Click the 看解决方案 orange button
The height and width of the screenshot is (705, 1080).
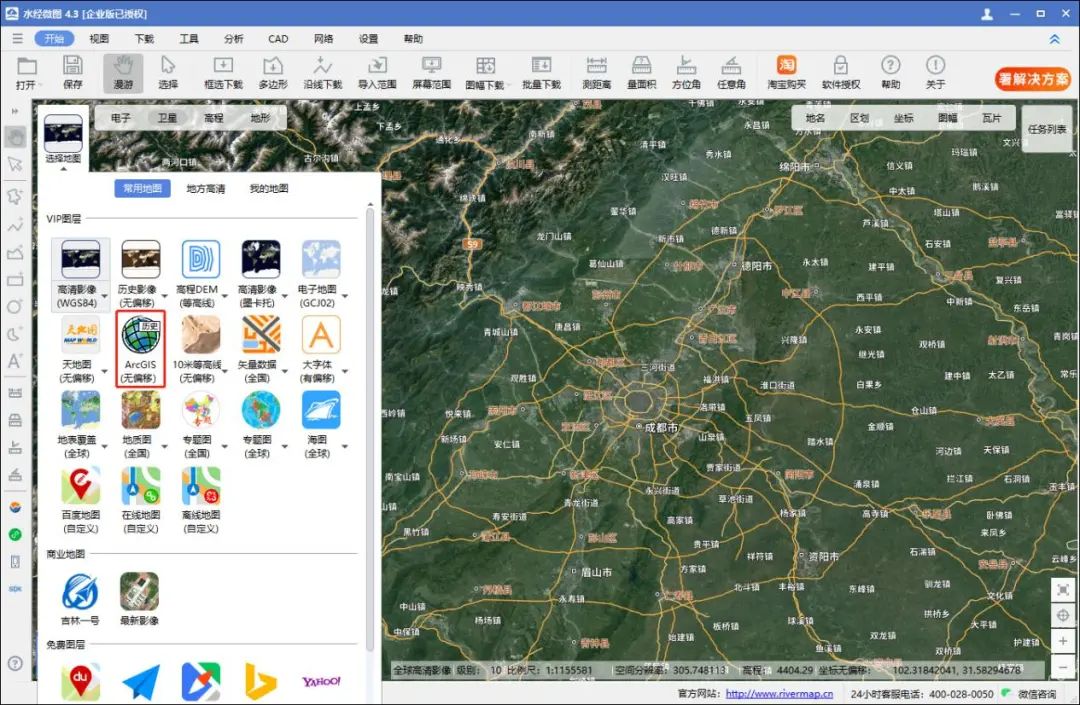(1032, 79)
